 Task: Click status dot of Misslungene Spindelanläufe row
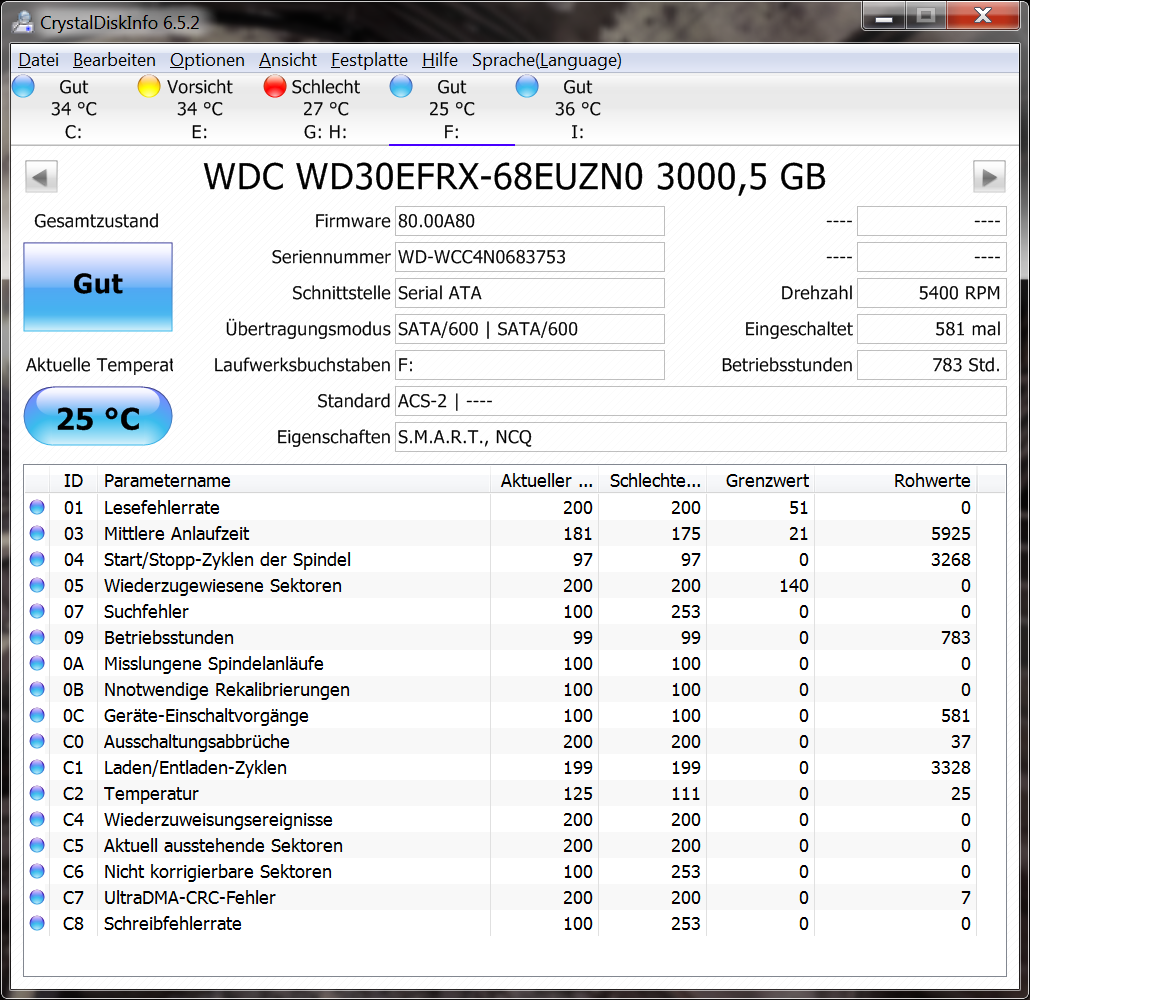tap(37, 663)
